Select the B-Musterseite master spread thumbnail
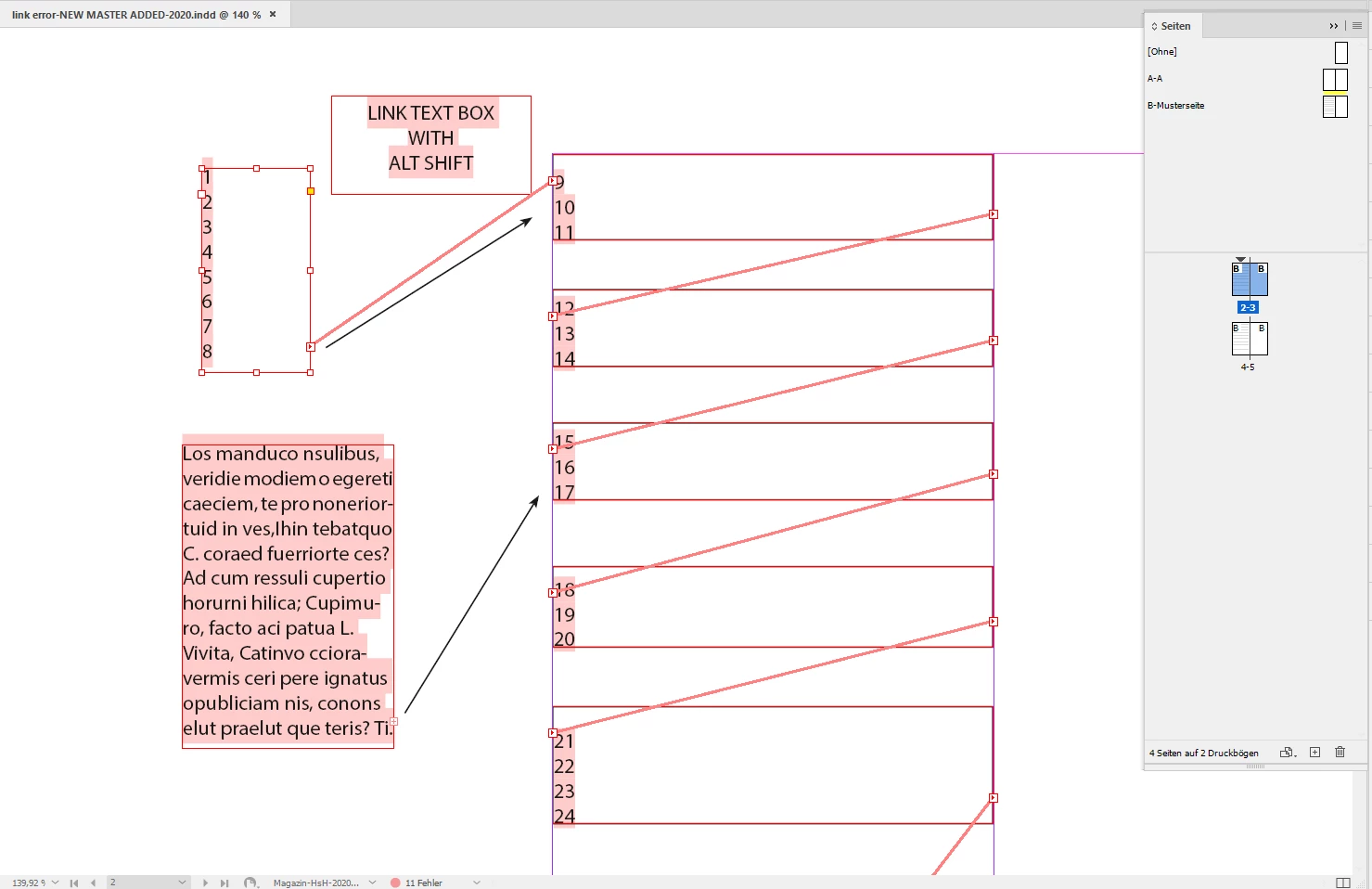The image size is (1372, 889). click(x=1335, y=107)
